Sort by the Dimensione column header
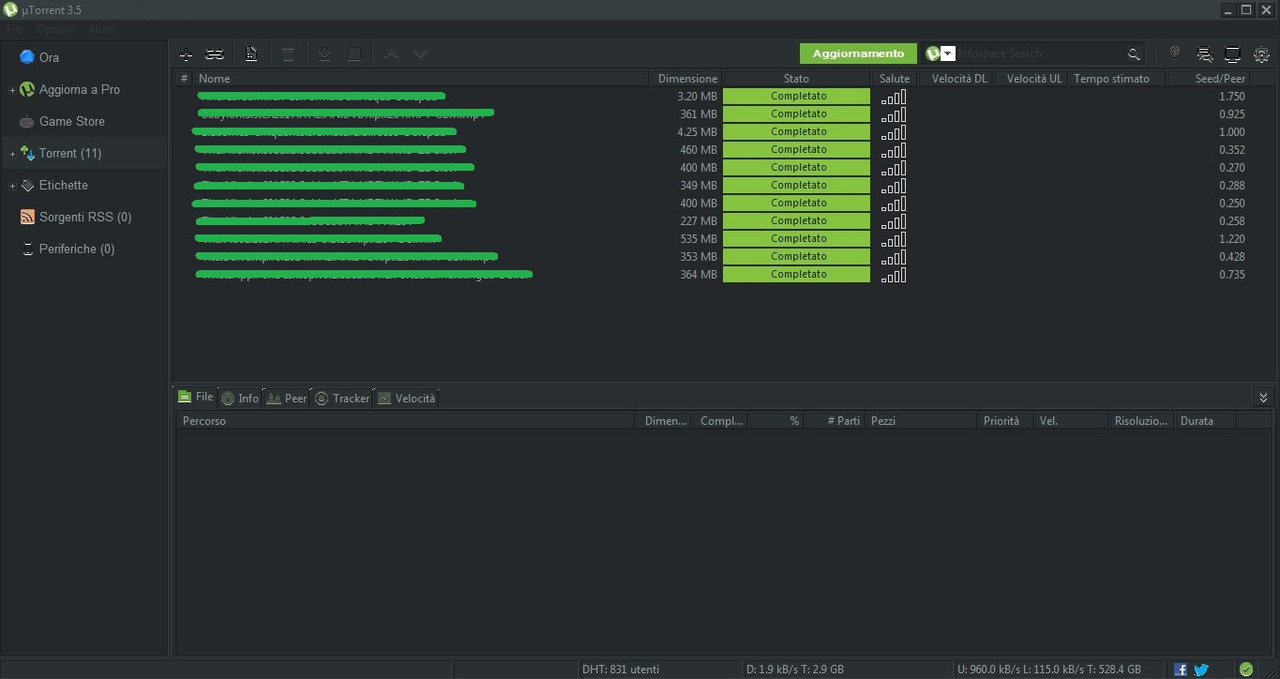 [x=686, y=78]
